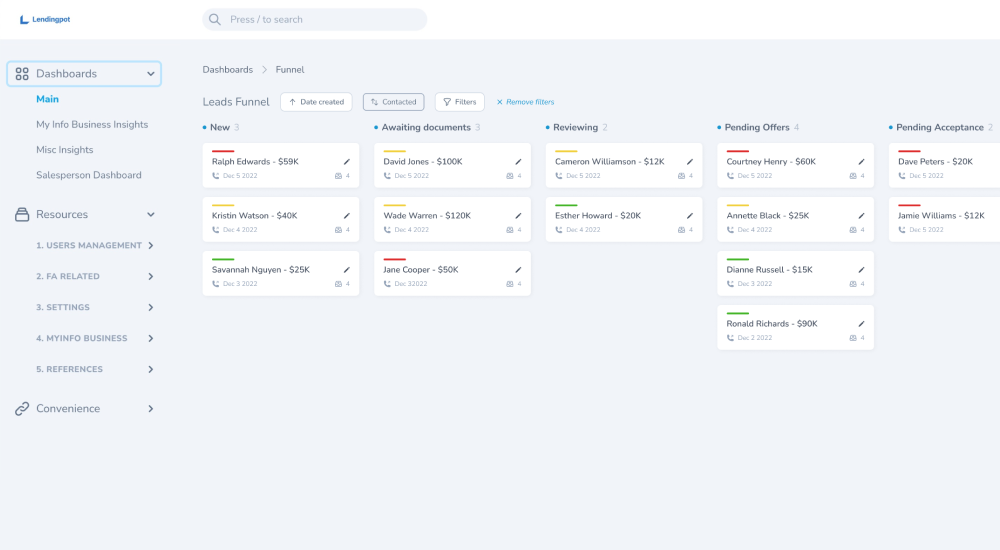Screen dimensions: 1000x550
Task: Collapse the Dashboards menu section
Action: point(151,74)
